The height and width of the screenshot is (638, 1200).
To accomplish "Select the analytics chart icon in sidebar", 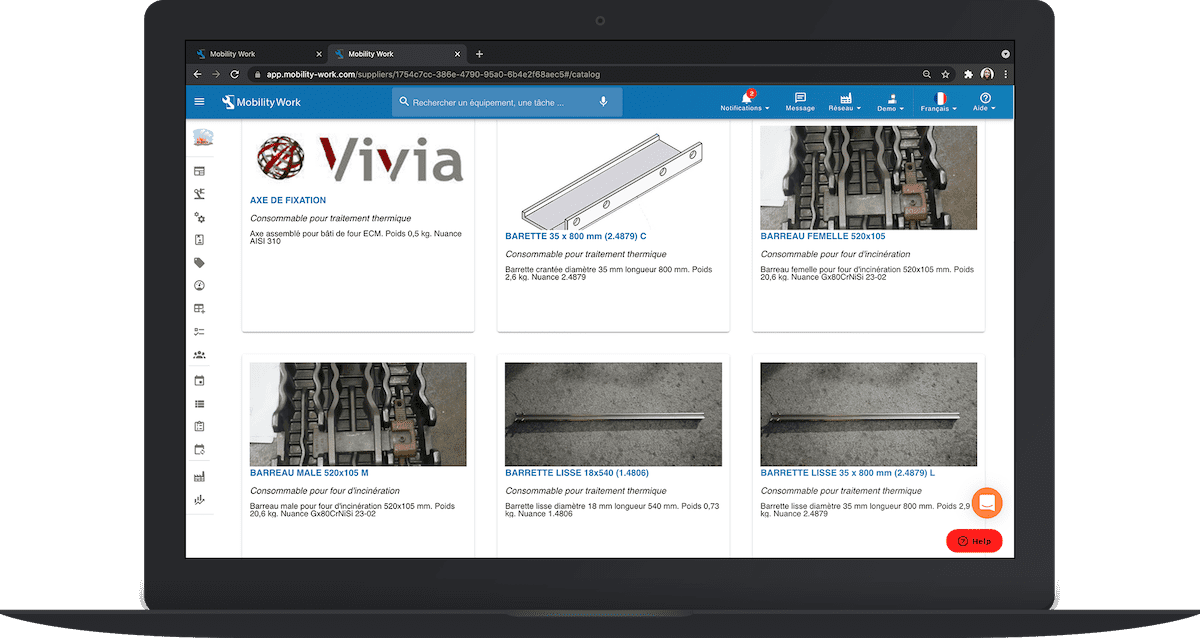I will (x=199, y=501).
